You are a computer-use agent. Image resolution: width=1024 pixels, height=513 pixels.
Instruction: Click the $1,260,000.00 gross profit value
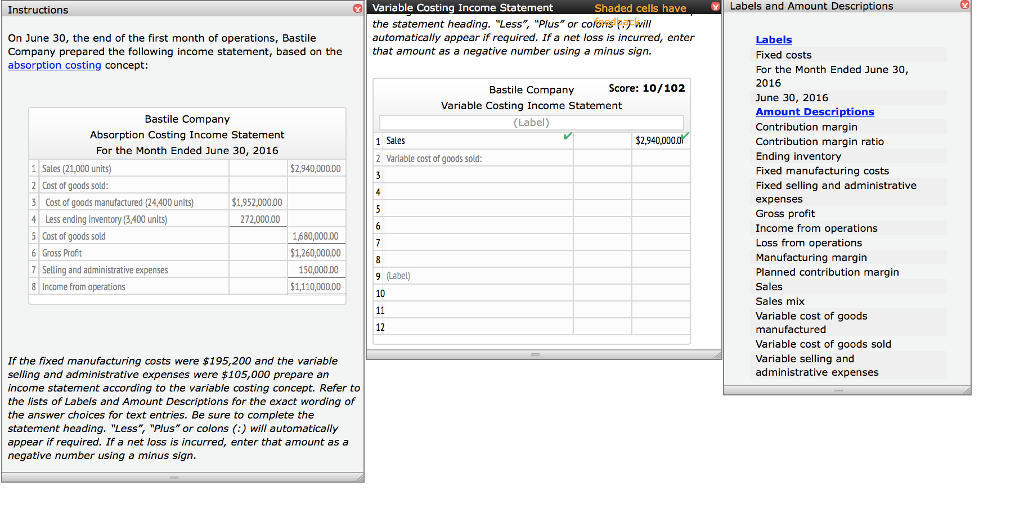coord(315,253)
